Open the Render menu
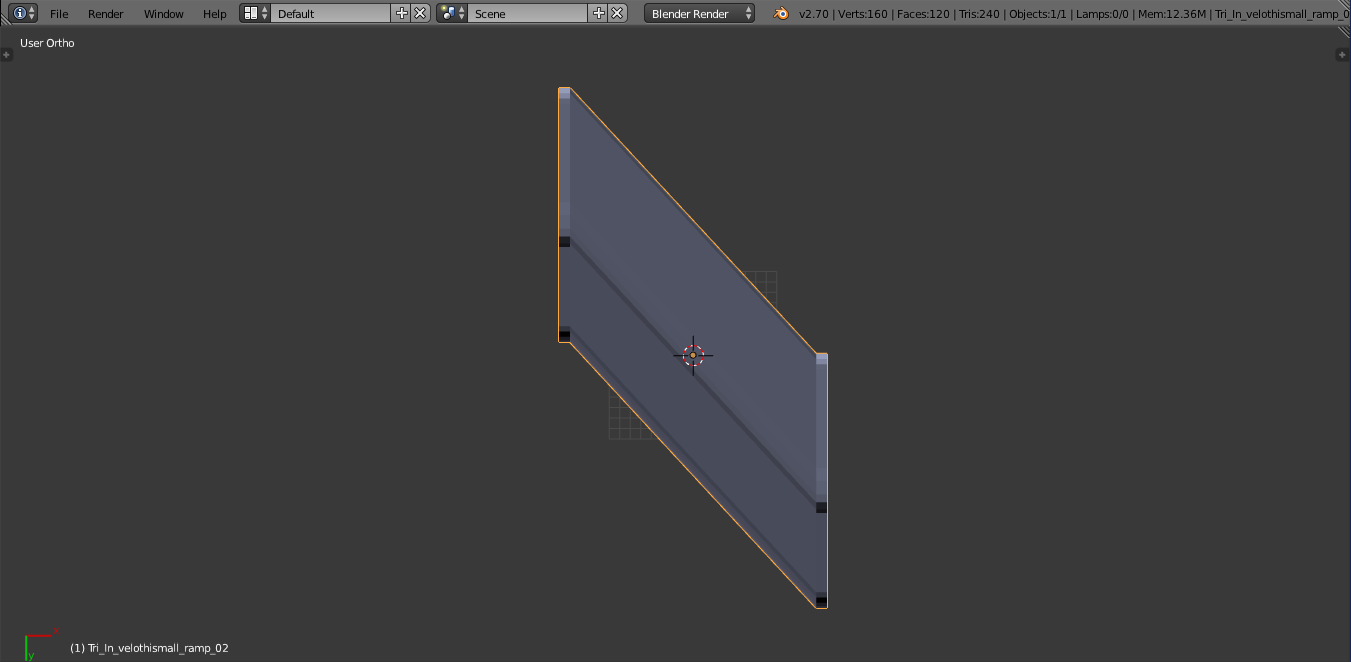This screenshot has width=1351, height=662. 106,14
